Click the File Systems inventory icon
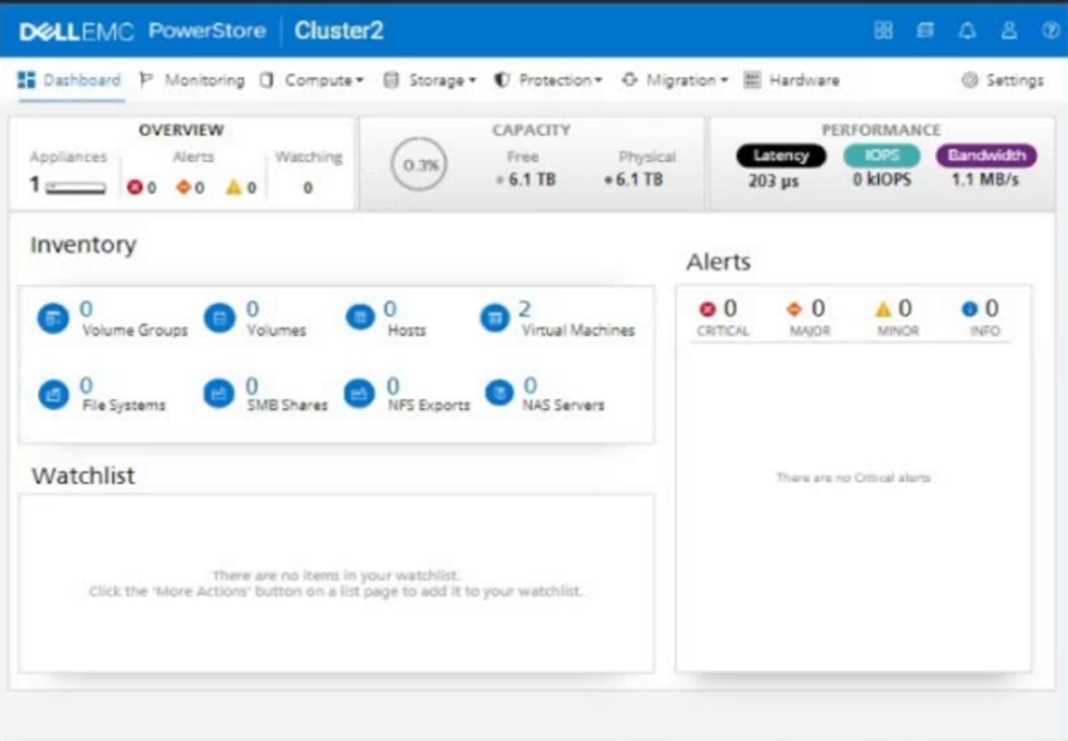 [52, 394]
